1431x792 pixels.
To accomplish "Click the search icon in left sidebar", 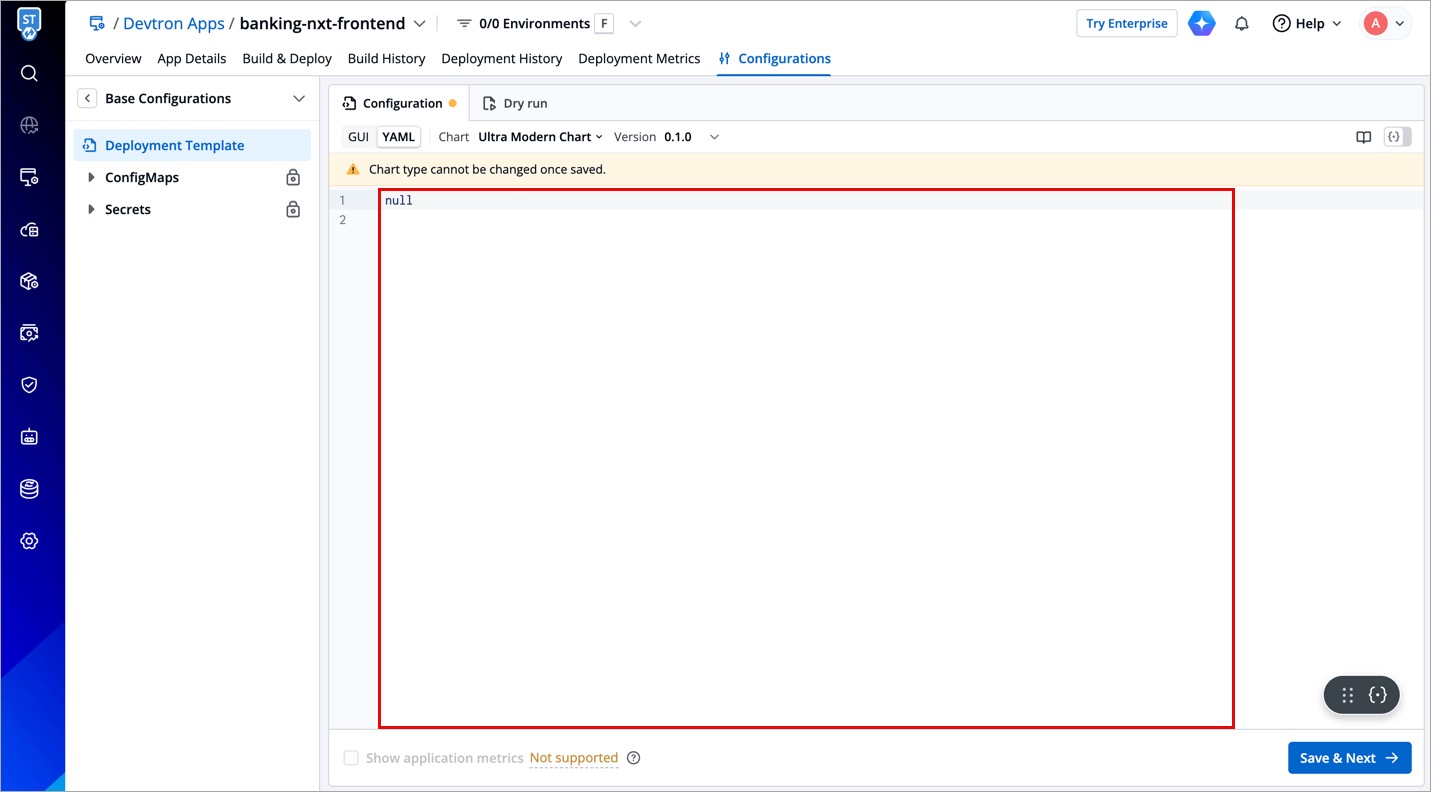I will 29,73.
